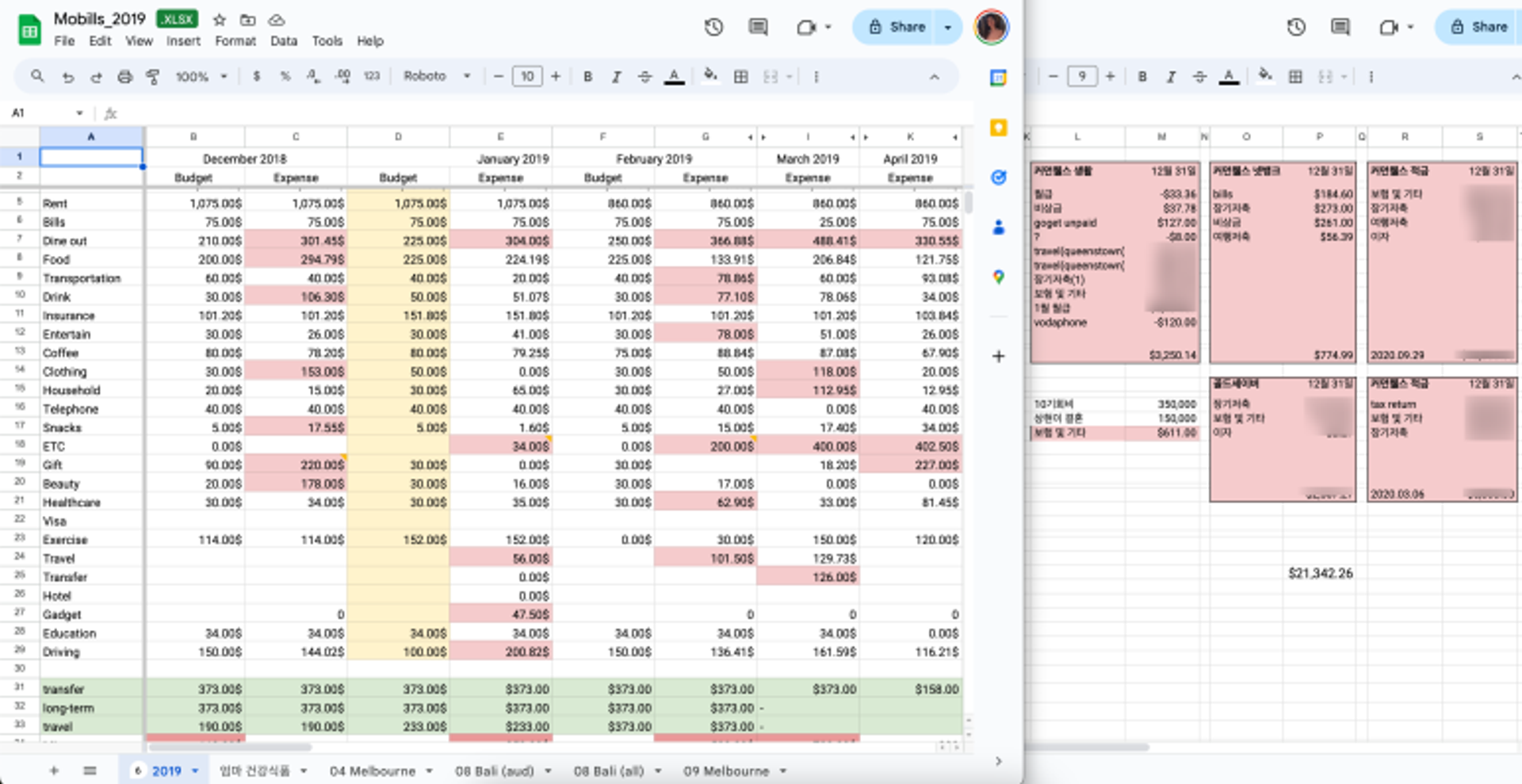
Task: Open the 100% zoom dropdown
Action: (x=201, y=77)
